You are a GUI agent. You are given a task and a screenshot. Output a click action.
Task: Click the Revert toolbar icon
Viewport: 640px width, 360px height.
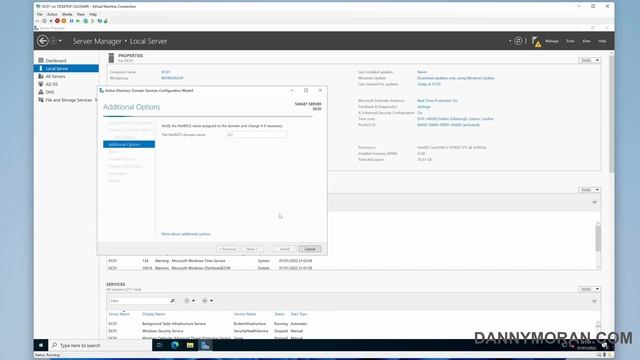93,21
